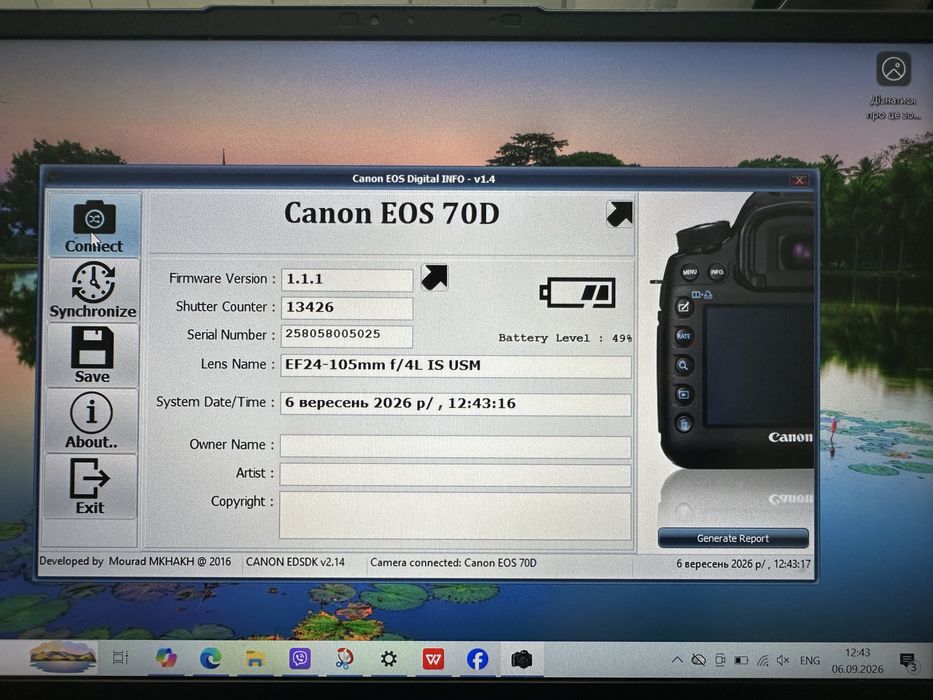The height and width of the screenshot is (700, 933).
Task: Click the Artist input field
Action: point(456,475)
